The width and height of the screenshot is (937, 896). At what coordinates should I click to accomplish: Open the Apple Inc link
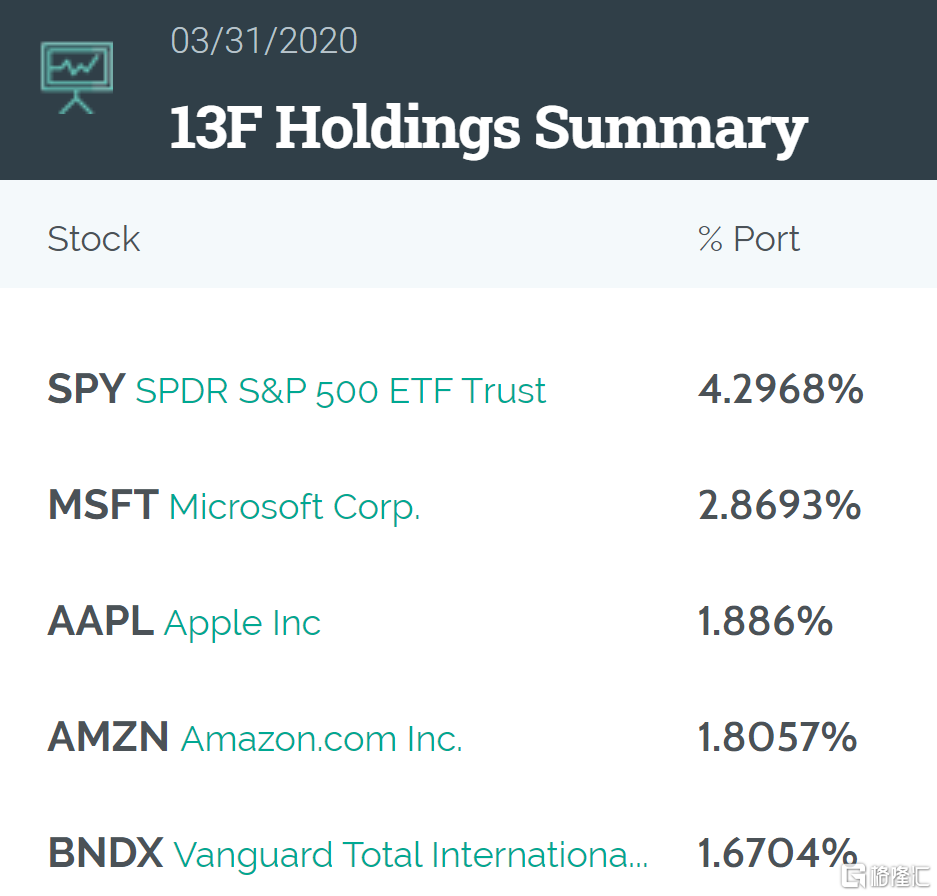(242, 623)
